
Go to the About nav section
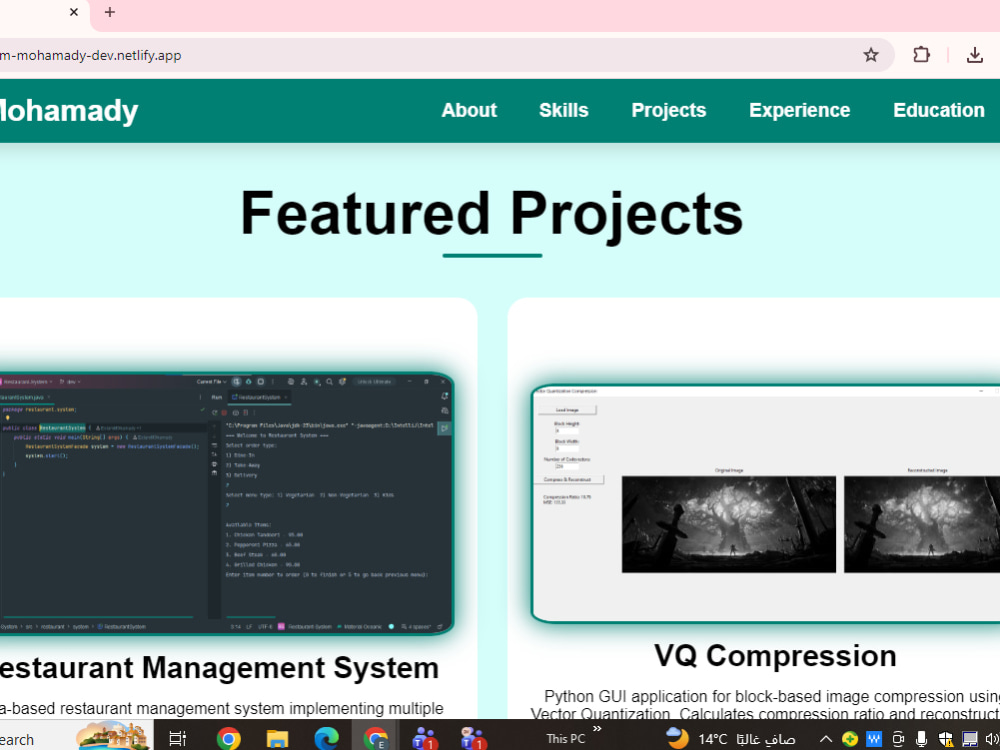pos(469,110)
